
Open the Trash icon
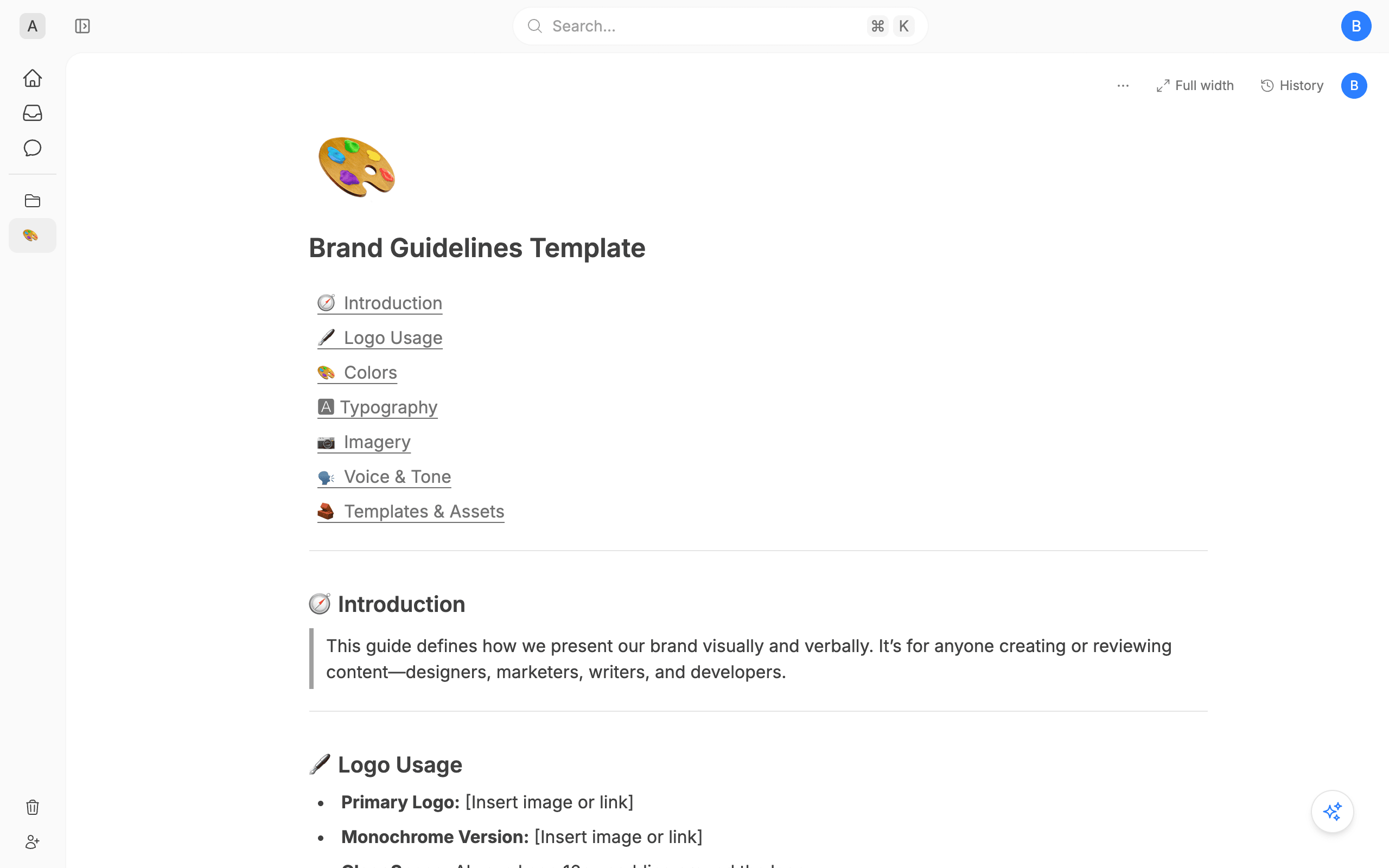[x=32, y=807]
